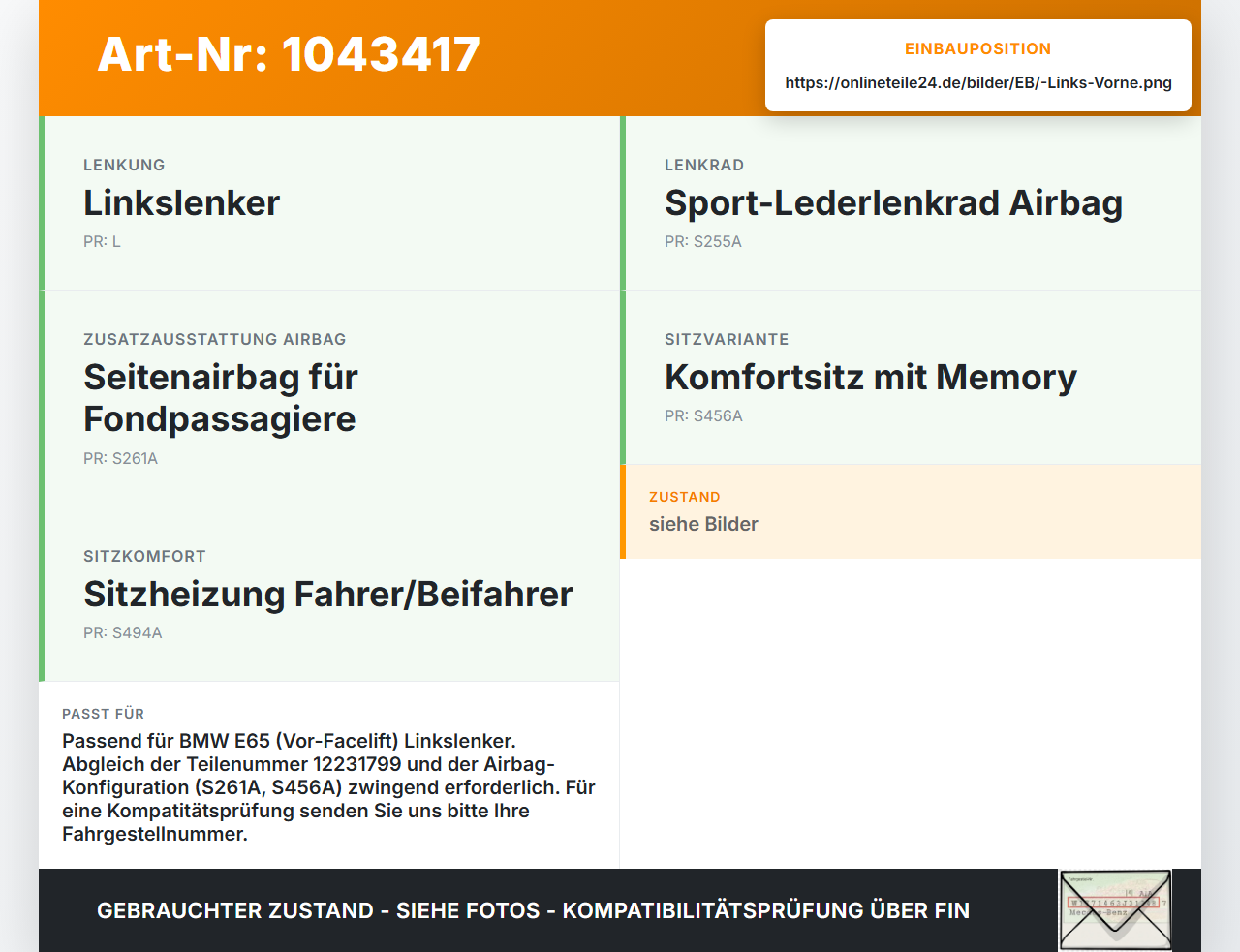Click the PR: S494A code
This screenshot has width=1240, height=952.
coord(123,633)
